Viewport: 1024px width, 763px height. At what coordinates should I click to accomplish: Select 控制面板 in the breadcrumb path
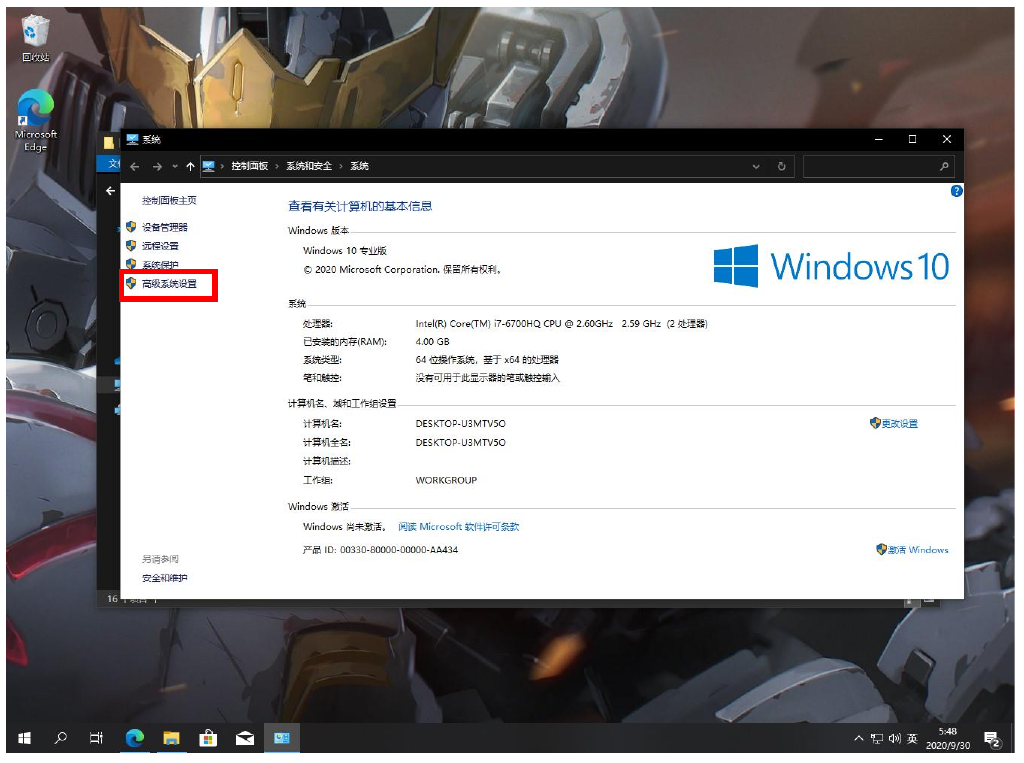click(249, 166)
